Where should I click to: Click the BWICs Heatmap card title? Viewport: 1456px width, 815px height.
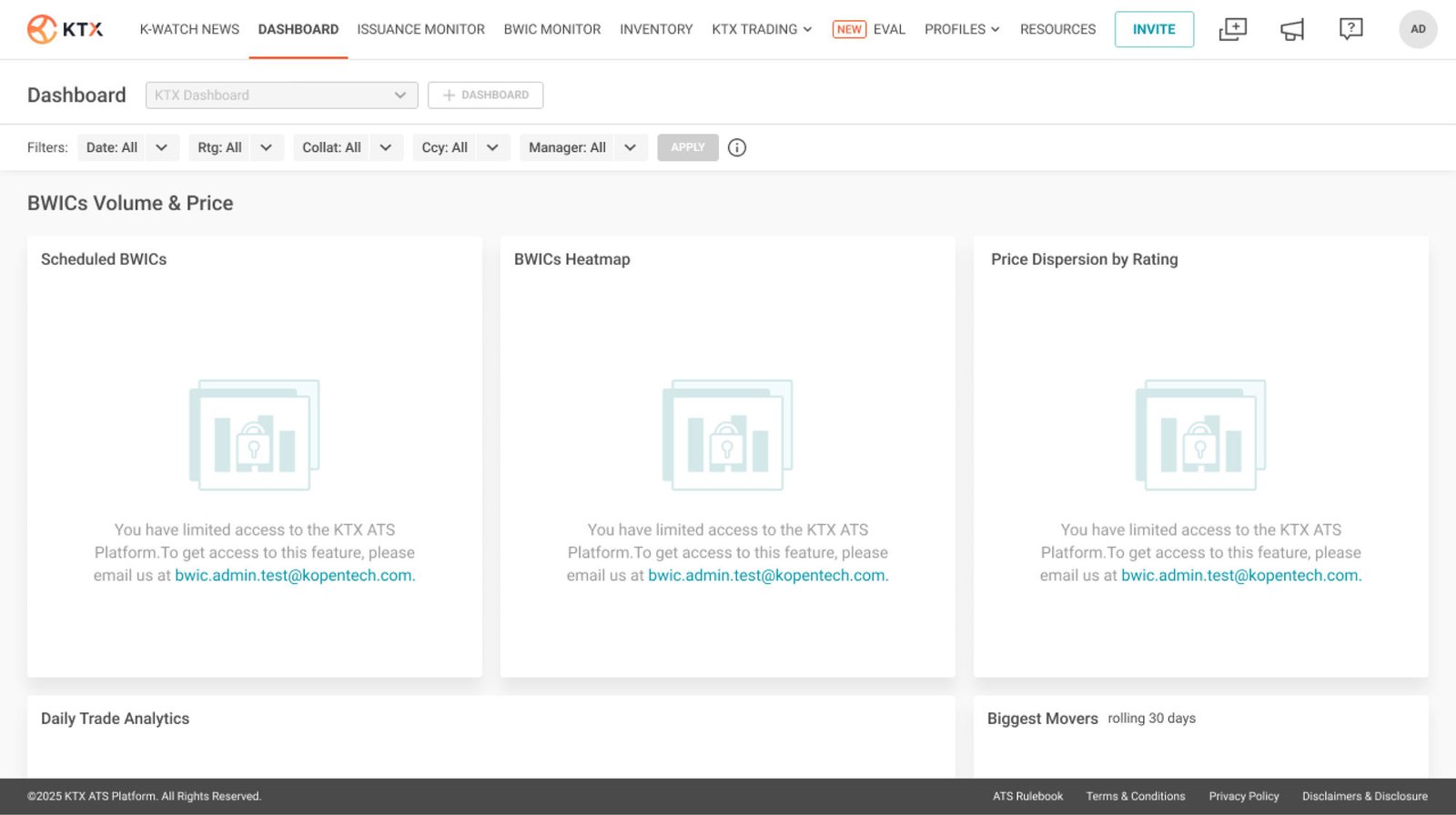coord(572,259)
